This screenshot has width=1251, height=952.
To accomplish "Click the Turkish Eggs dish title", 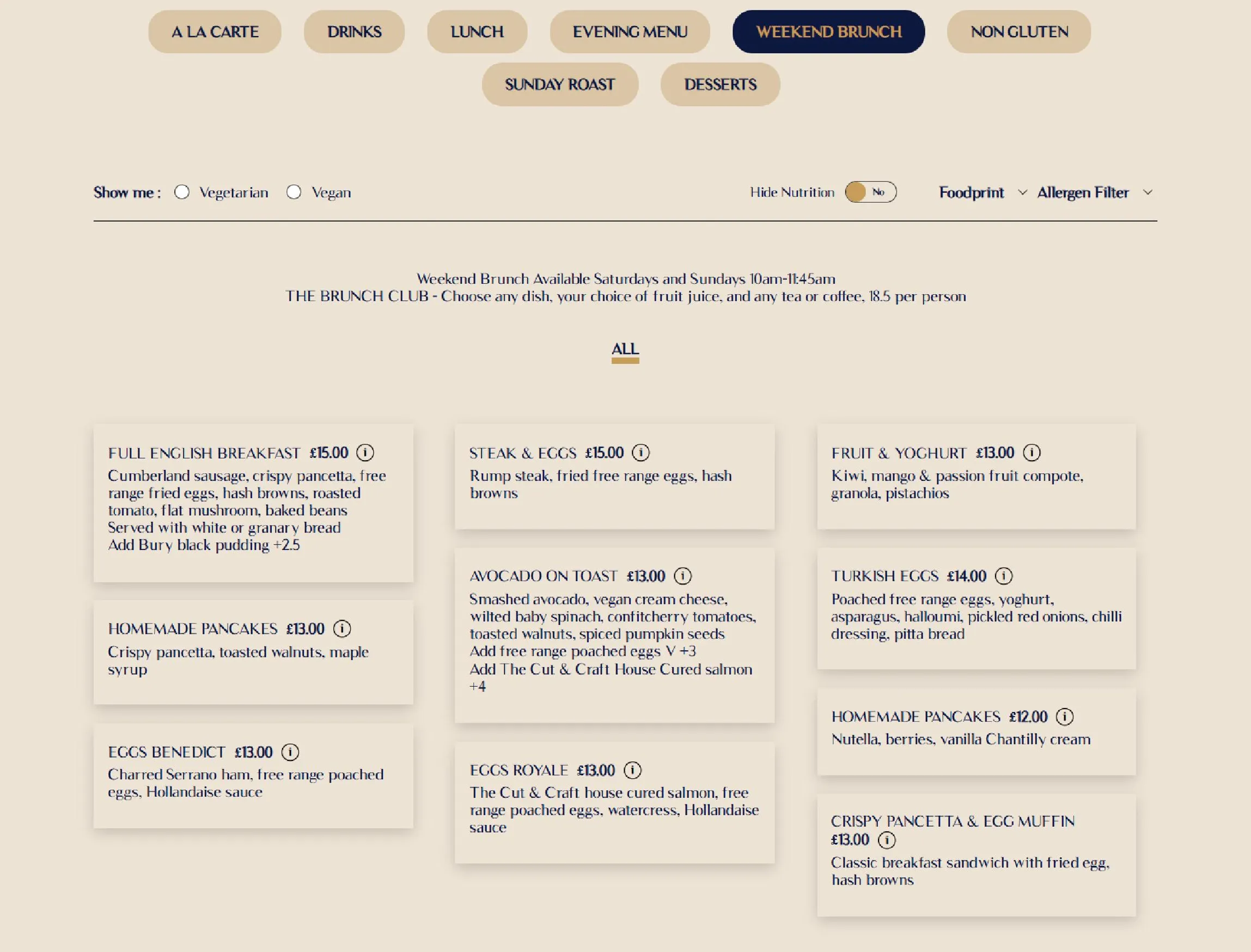I will tap(884, 576).
